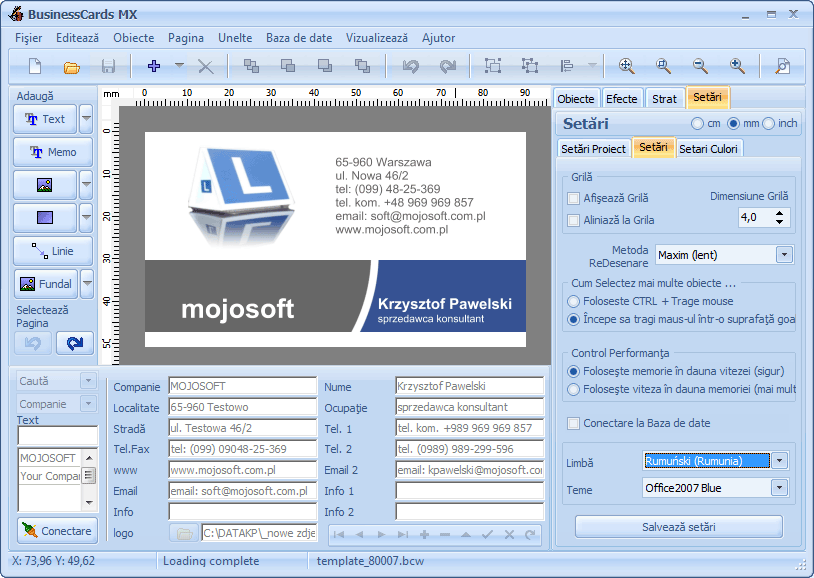Open the dropdown arrow next to the blue plus
This screenshot has width=814, height=578.
point(179,65)
